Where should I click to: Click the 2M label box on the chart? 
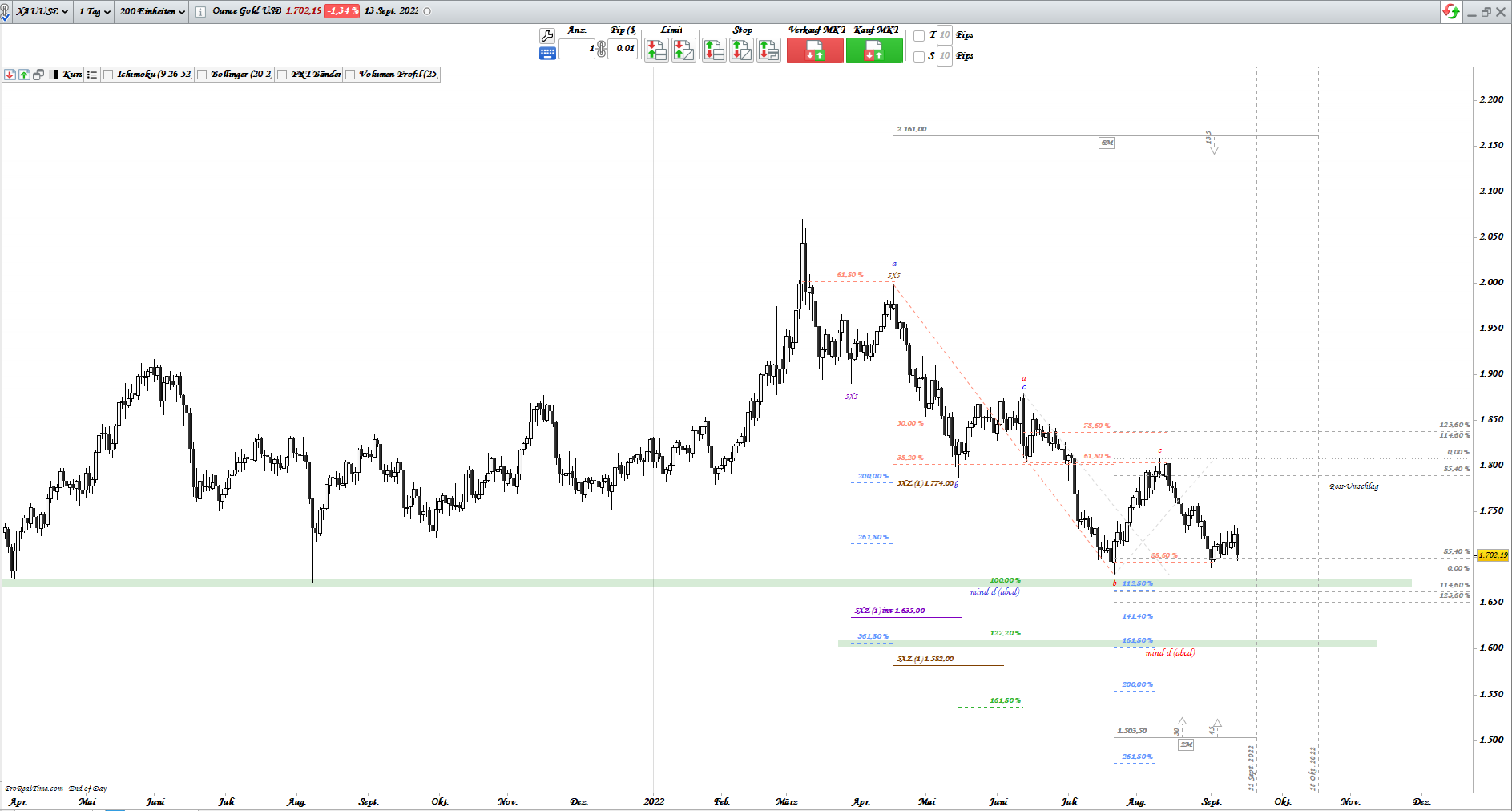click(x=1186, y=744)
